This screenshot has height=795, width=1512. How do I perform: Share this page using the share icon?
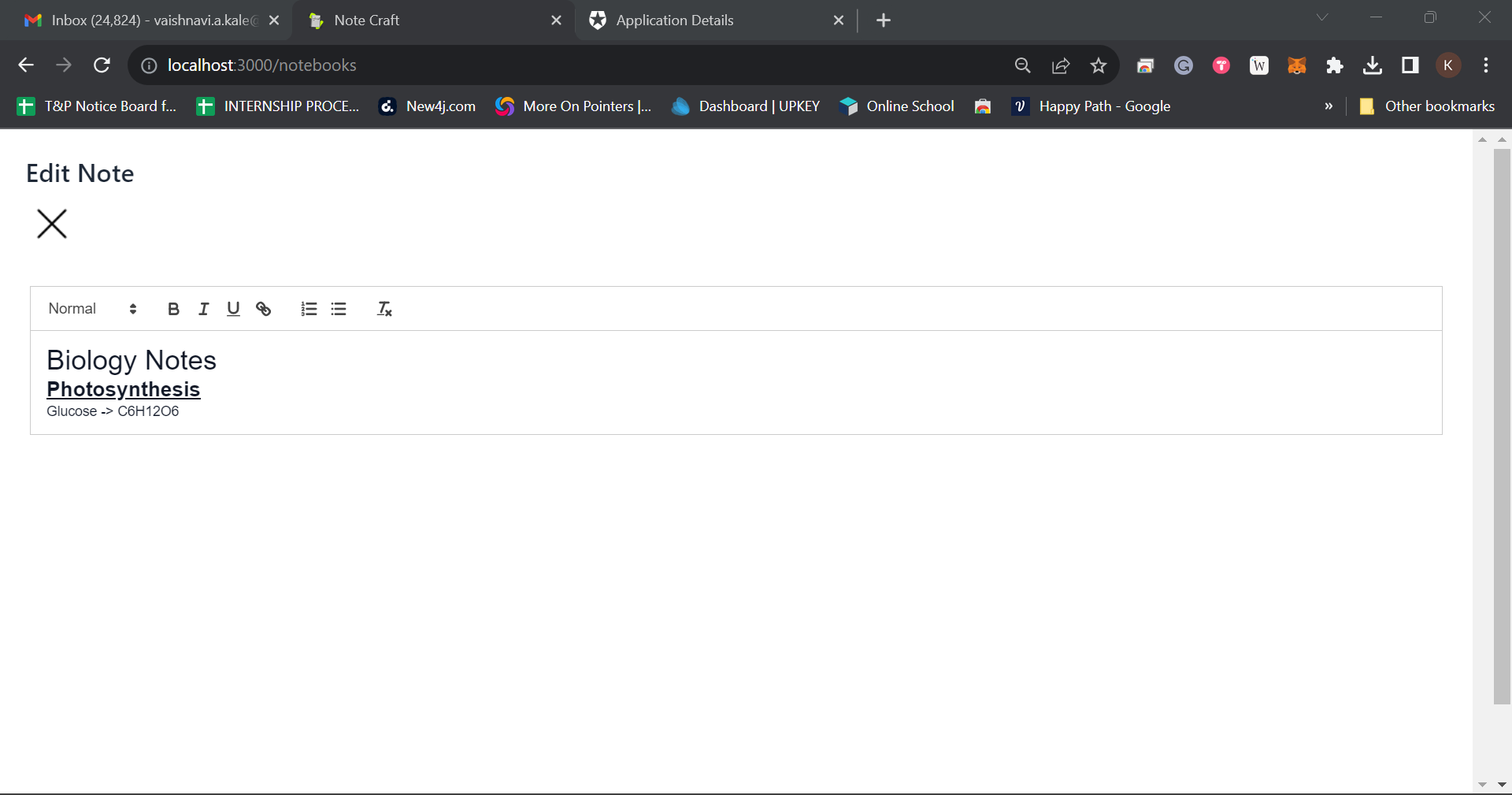[1061, 65]
